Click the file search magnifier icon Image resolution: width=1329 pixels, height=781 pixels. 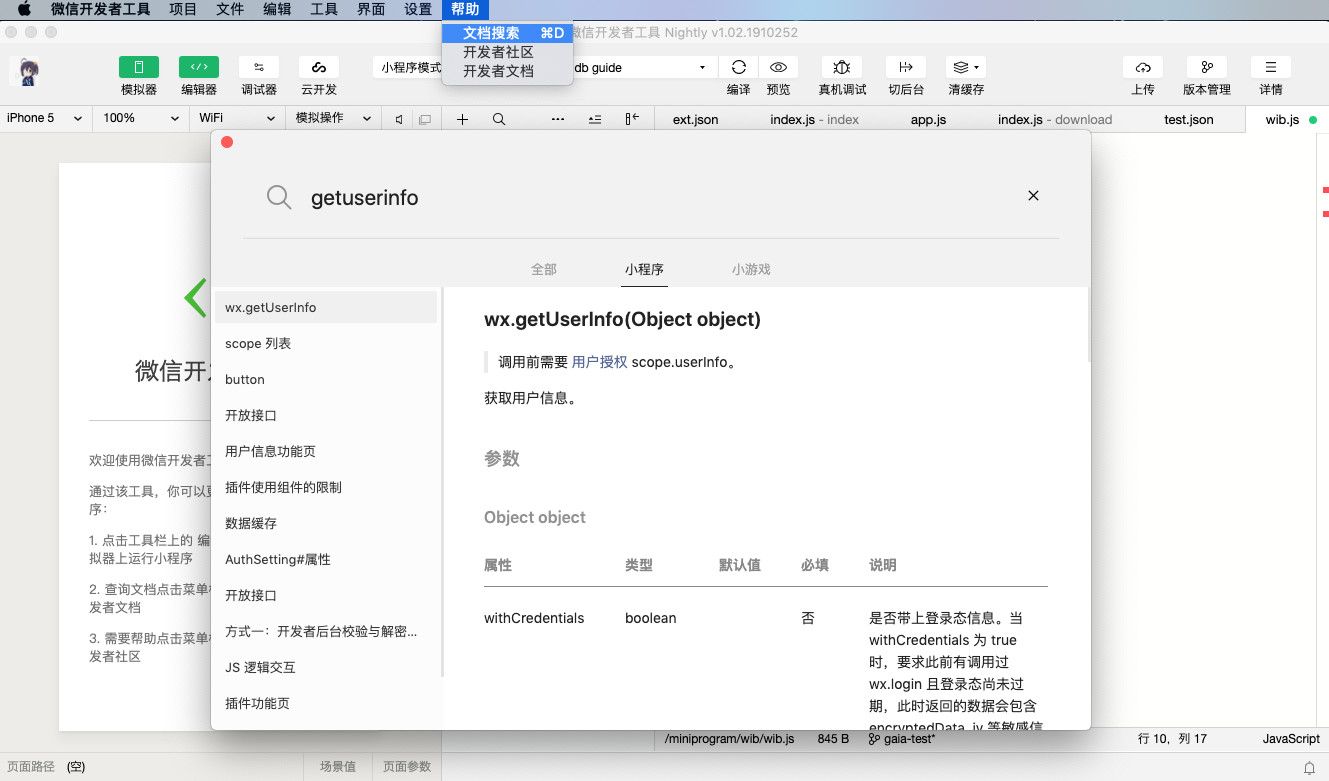[499, 119]
